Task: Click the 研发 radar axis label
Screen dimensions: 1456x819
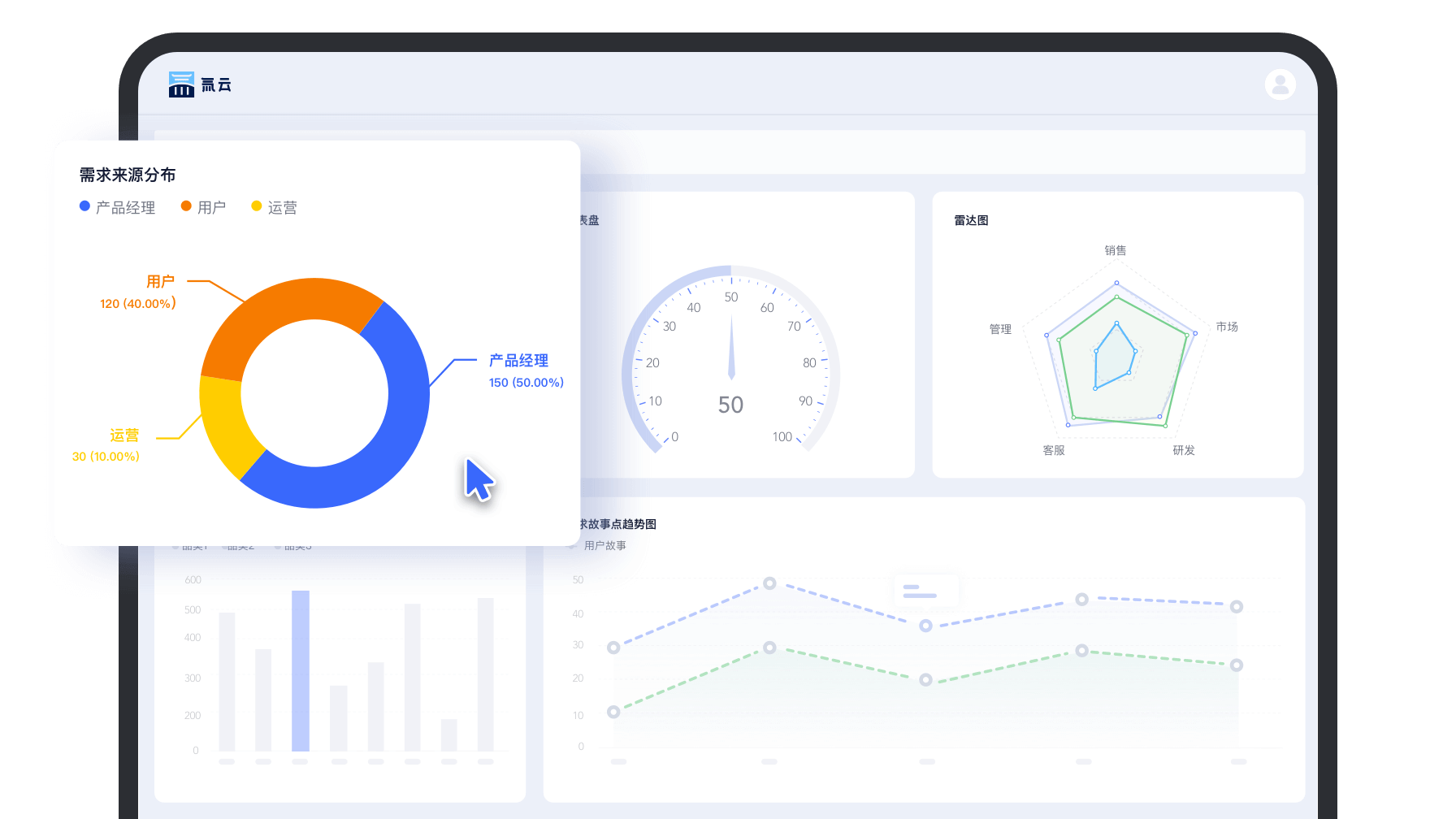Action: tap(1183, 450)
